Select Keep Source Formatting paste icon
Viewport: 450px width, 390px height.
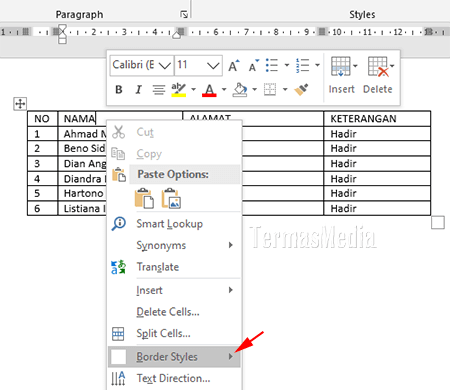pyautogui.click(x=144, y=198)
